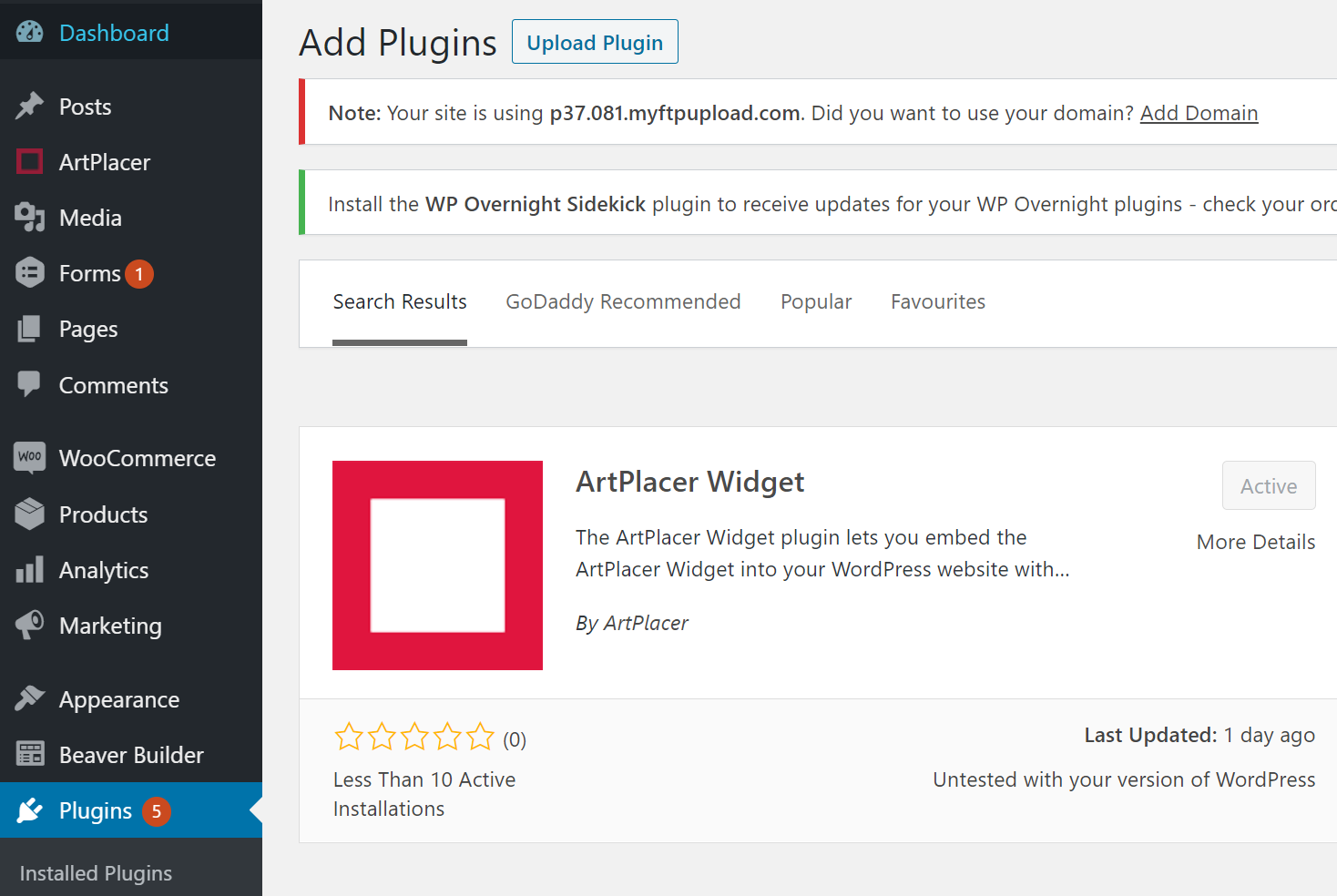Click the Add Plugins heading
Screen dimensions: 1337x896
(398, 43)
